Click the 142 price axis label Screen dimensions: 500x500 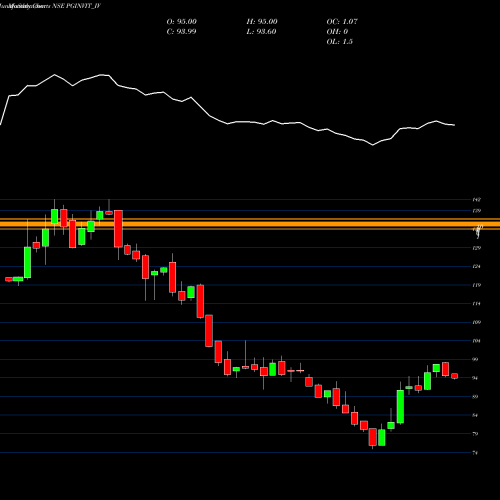(x=476, y=200)
